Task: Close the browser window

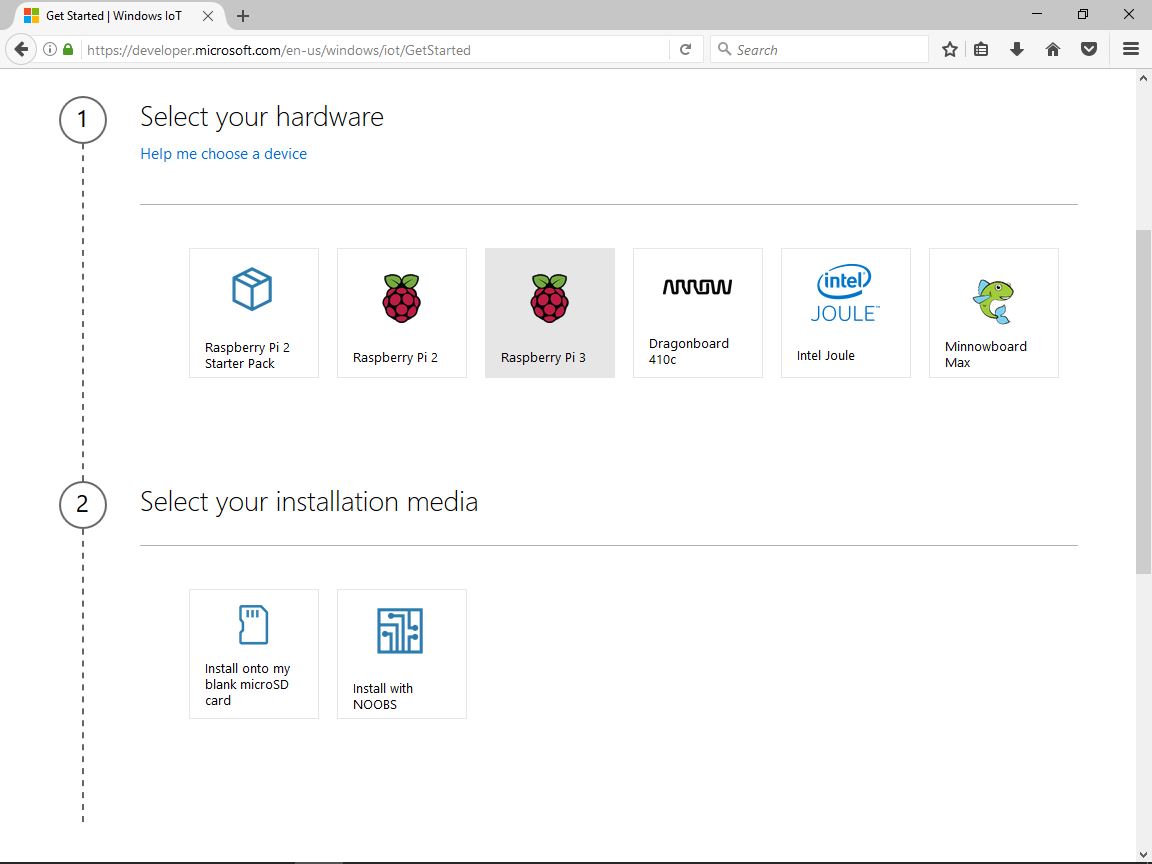Action: (1129, 14)
